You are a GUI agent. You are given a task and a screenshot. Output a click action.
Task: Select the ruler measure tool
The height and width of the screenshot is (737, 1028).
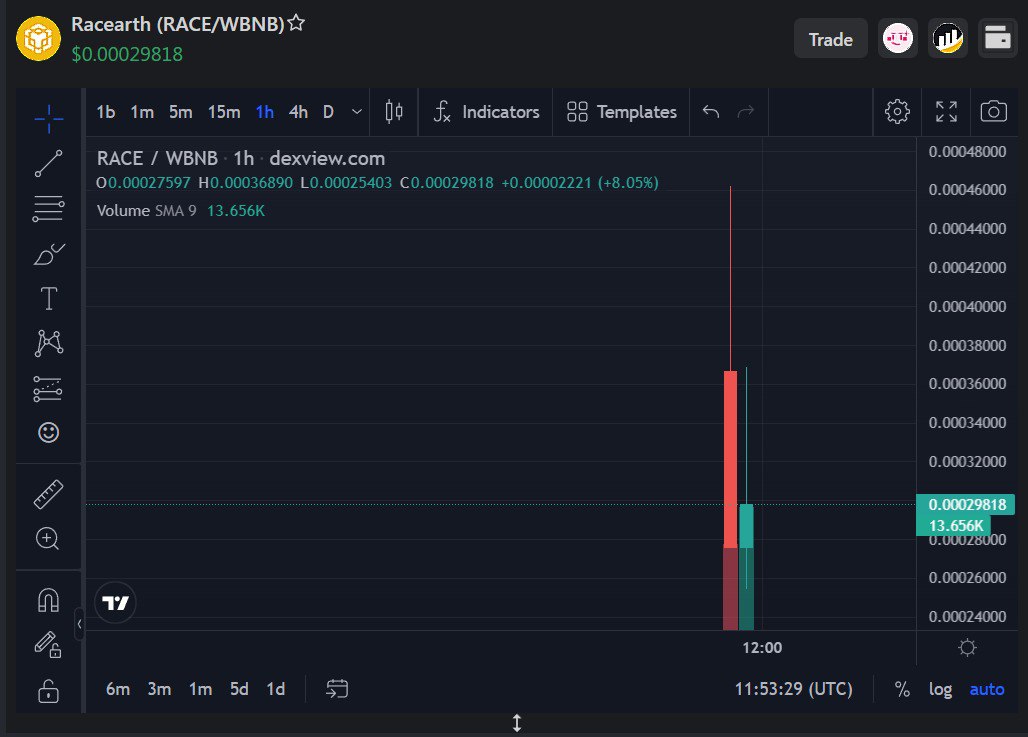(x=49, y=494)
